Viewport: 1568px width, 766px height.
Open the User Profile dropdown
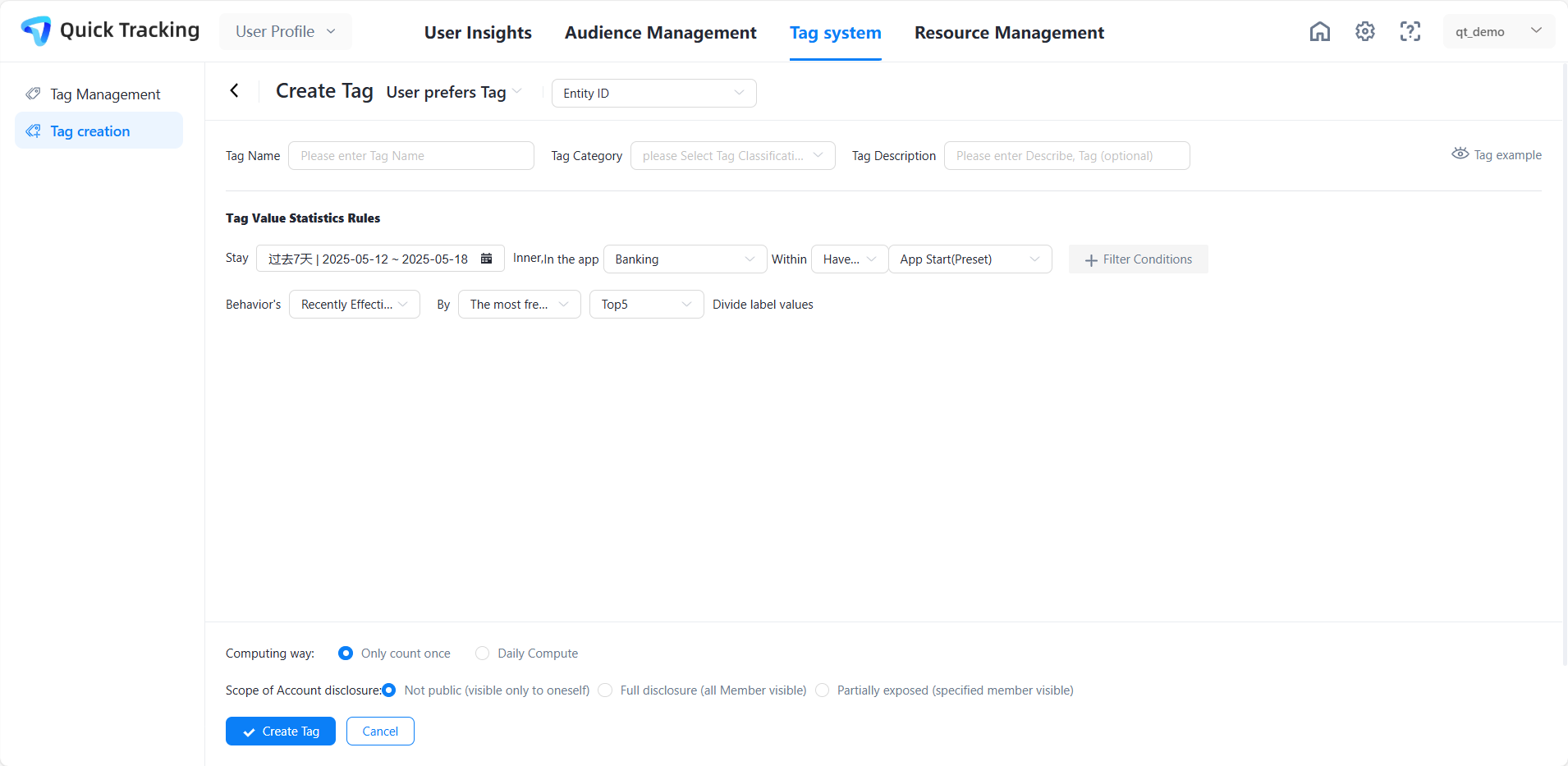[286, 31]
